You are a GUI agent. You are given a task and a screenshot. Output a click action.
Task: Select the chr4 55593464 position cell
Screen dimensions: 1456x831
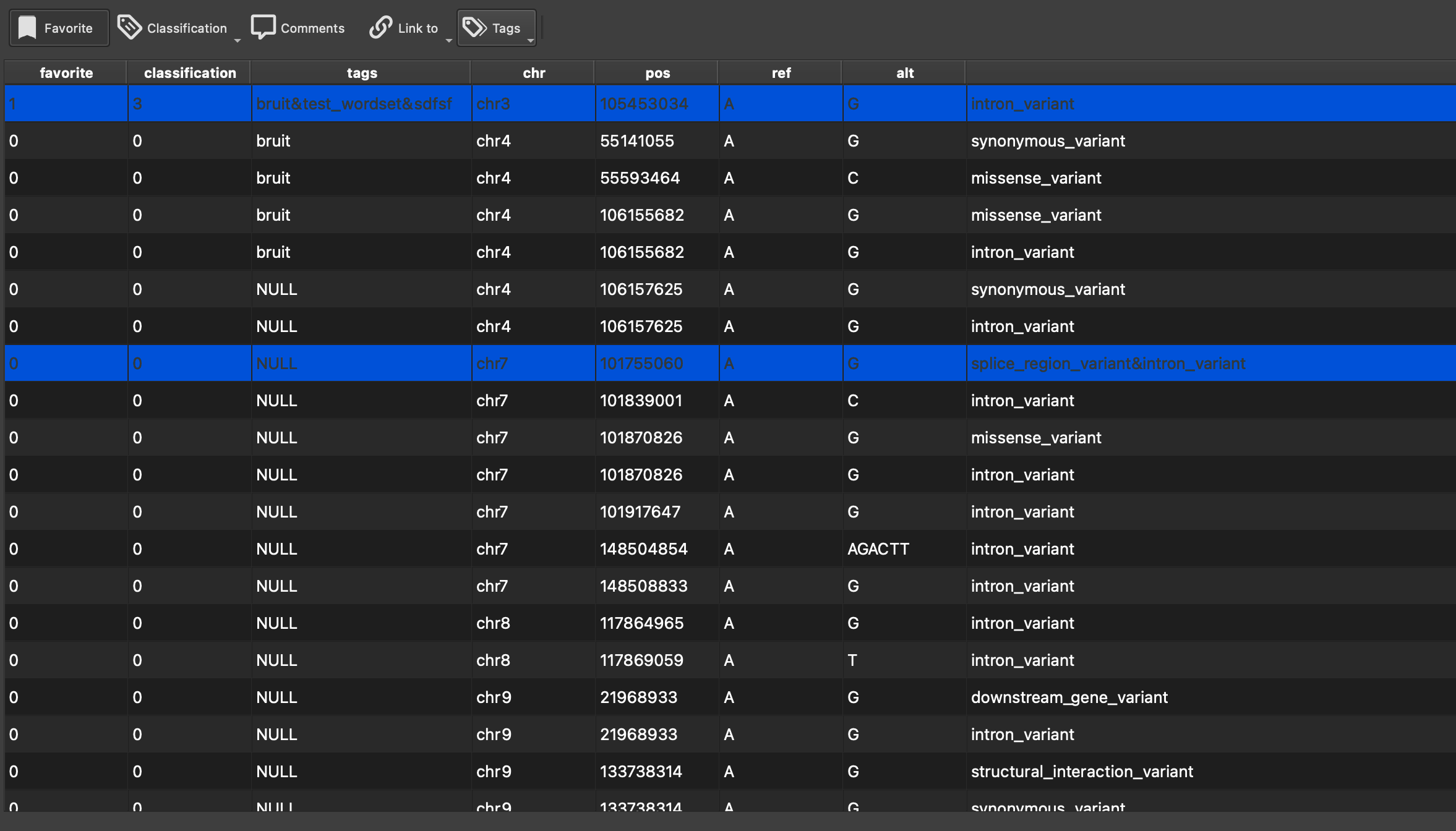coord(640,178)
